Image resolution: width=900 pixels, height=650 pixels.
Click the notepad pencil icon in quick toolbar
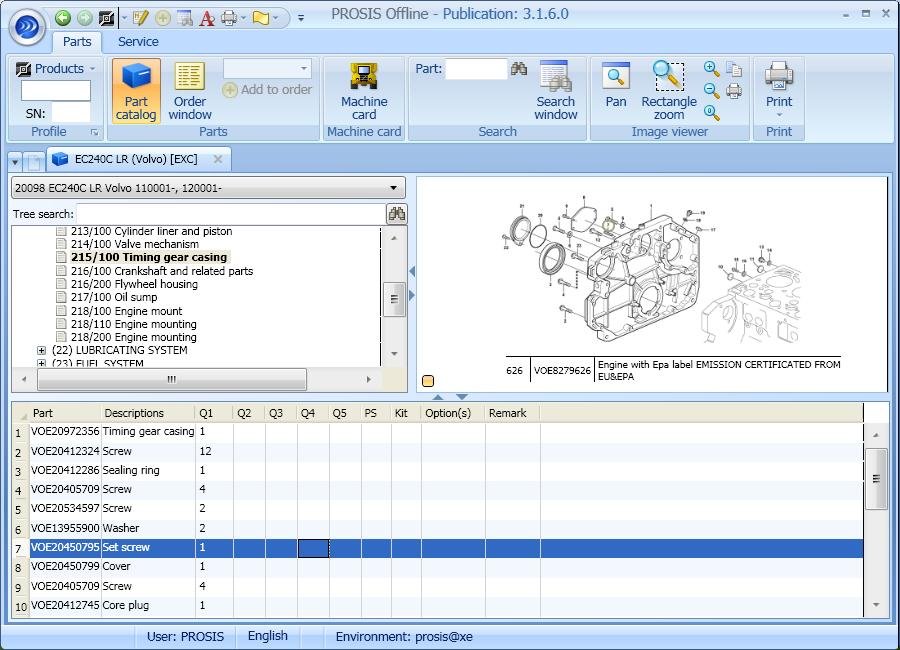pyautogui.click(x=141, y=18)
